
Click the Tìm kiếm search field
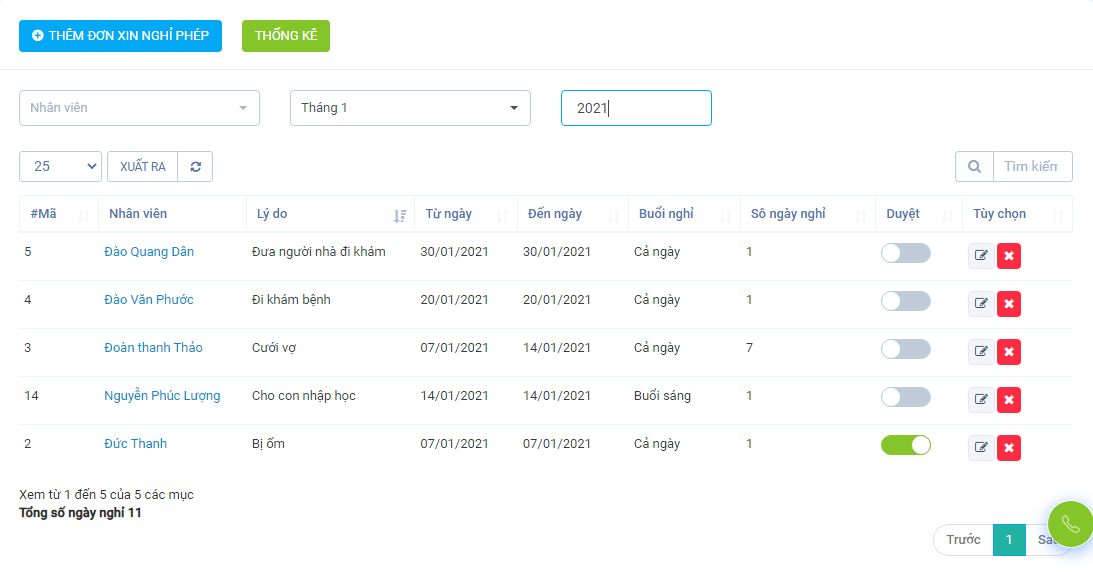(1032, 167)
